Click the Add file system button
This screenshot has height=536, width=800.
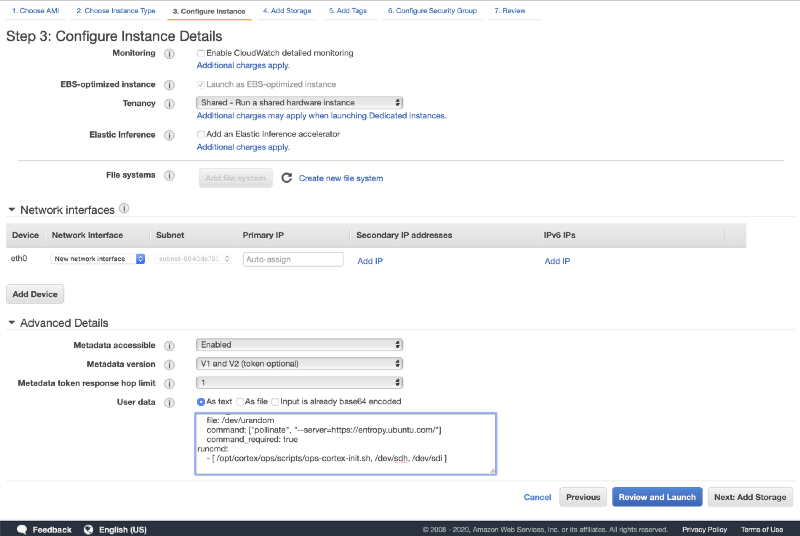(x=235, y=178)
